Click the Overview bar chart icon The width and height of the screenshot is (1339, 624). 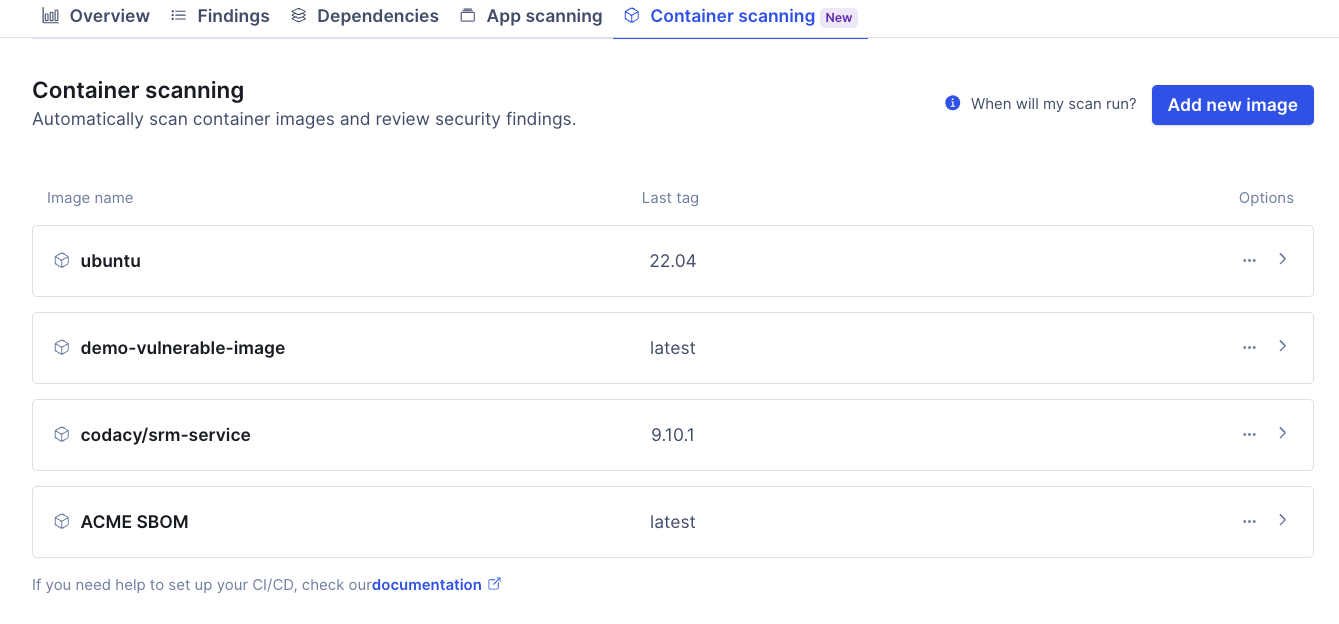pos(50,15)
